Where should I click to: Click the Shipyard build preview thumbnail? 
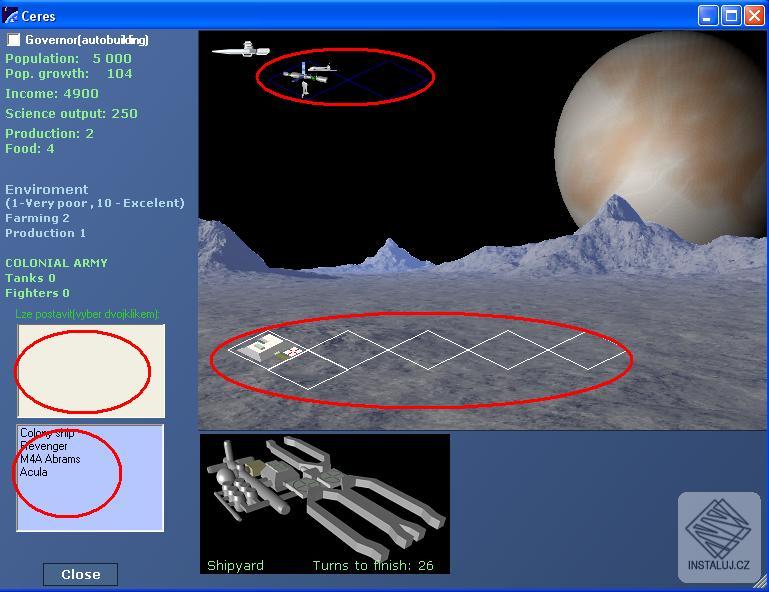(325, 504)
